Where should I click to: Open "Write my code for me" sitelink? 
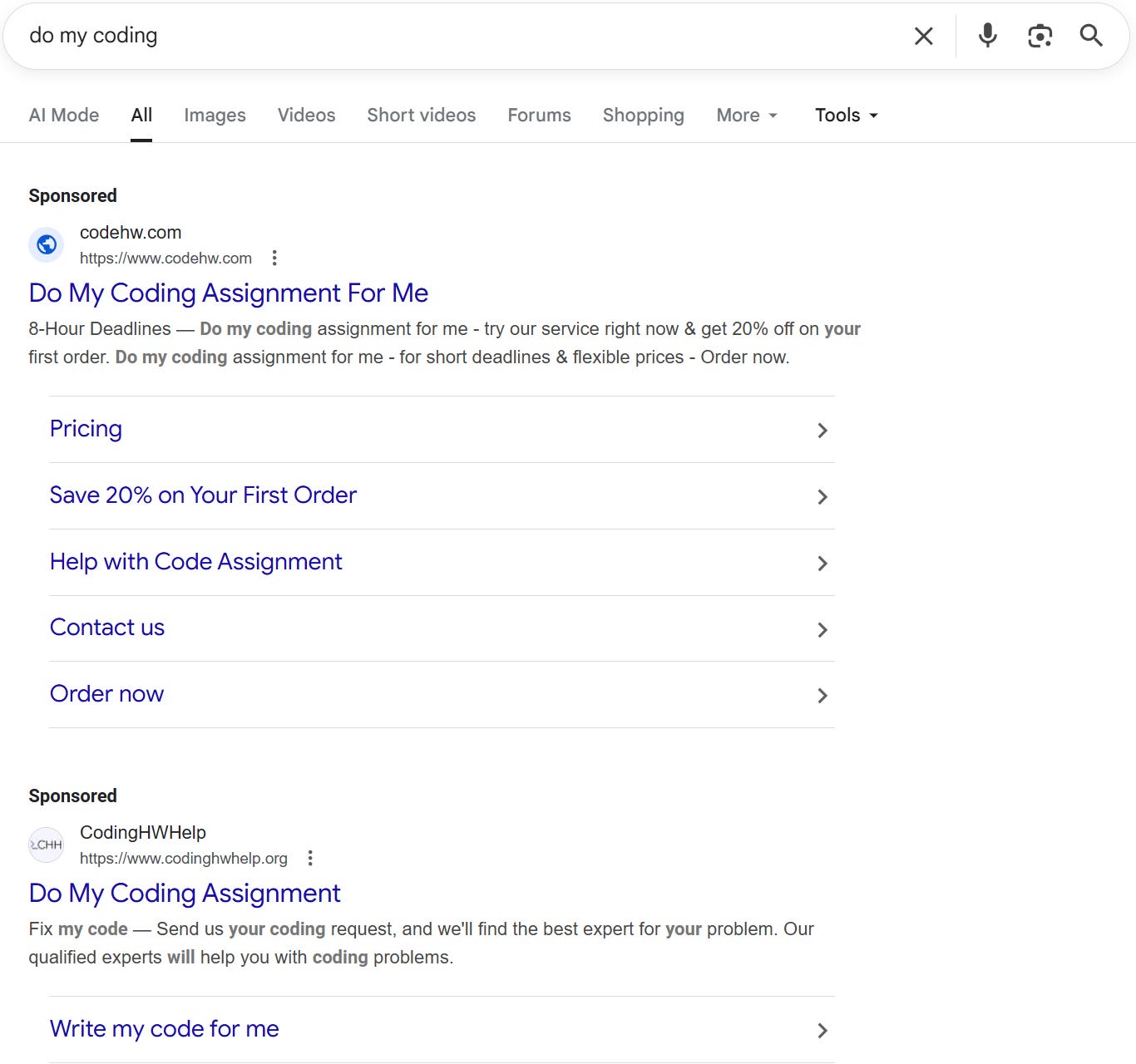tap(165, 1028)
